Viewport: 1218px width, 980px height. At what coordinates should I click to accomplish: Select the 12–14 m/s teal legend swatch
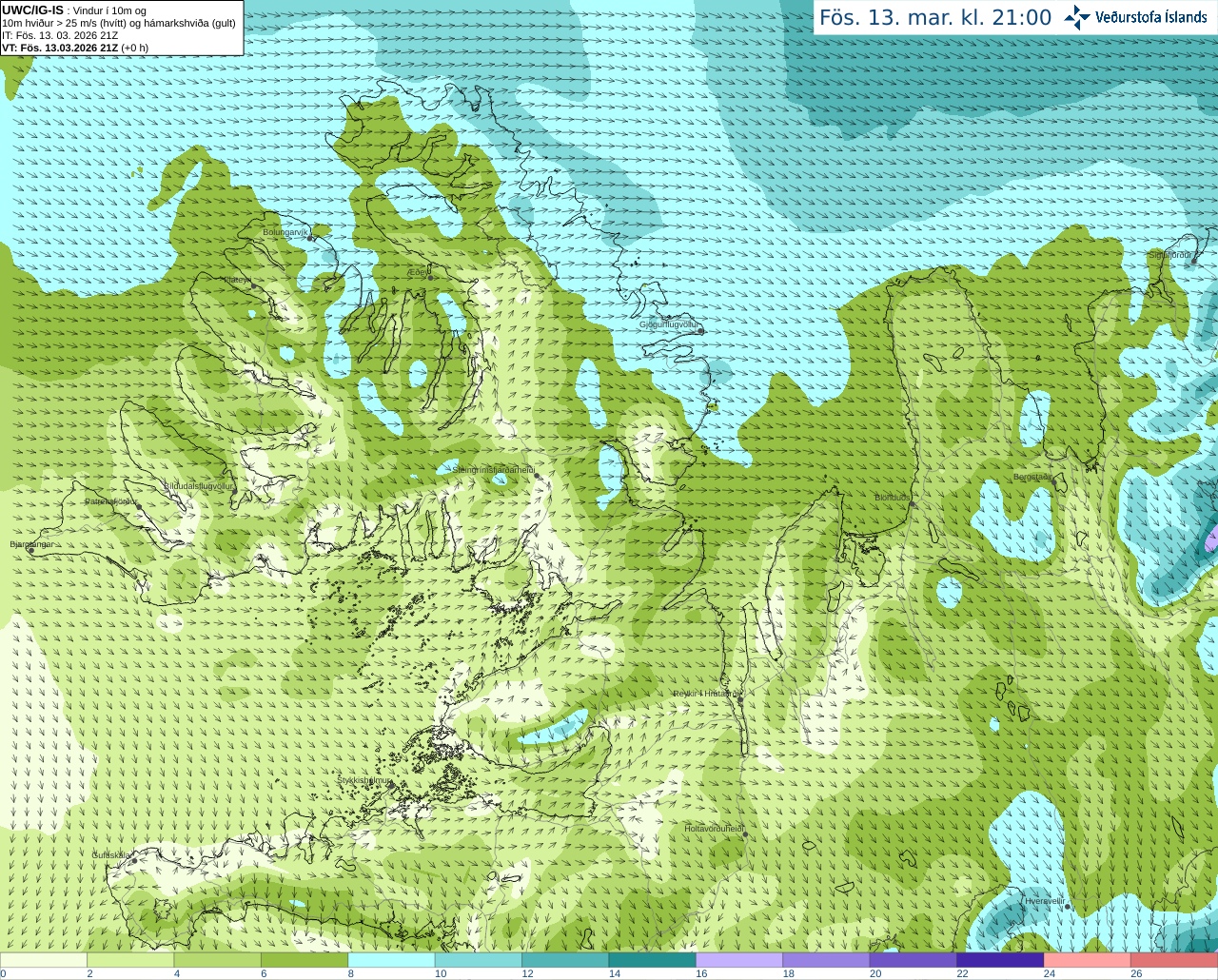point(565,960)
